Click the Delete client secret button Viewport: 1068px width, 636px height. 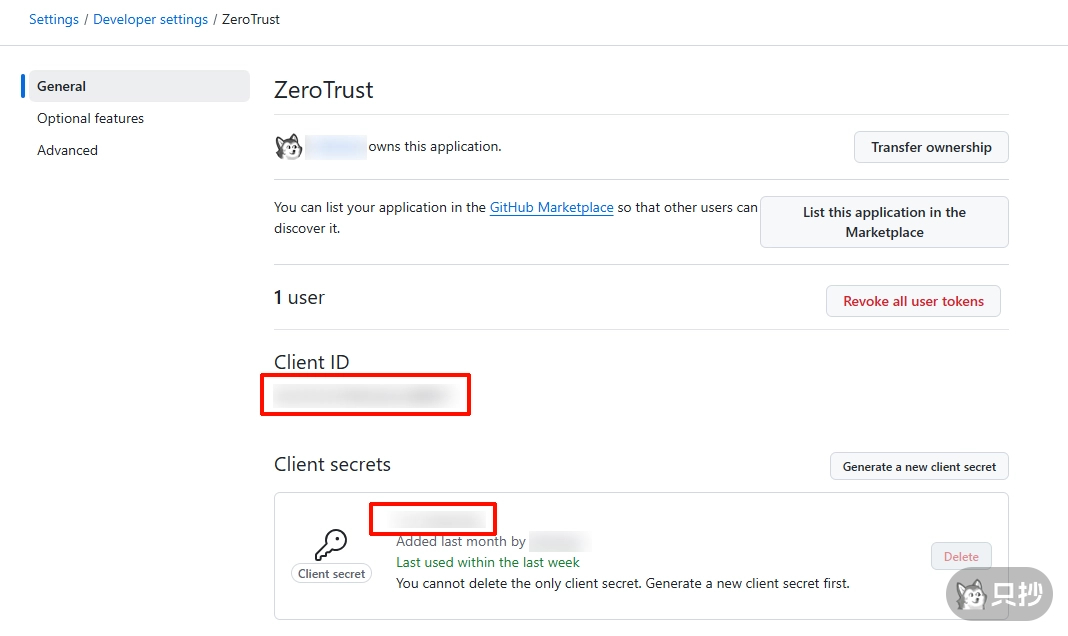click(961, 556)
